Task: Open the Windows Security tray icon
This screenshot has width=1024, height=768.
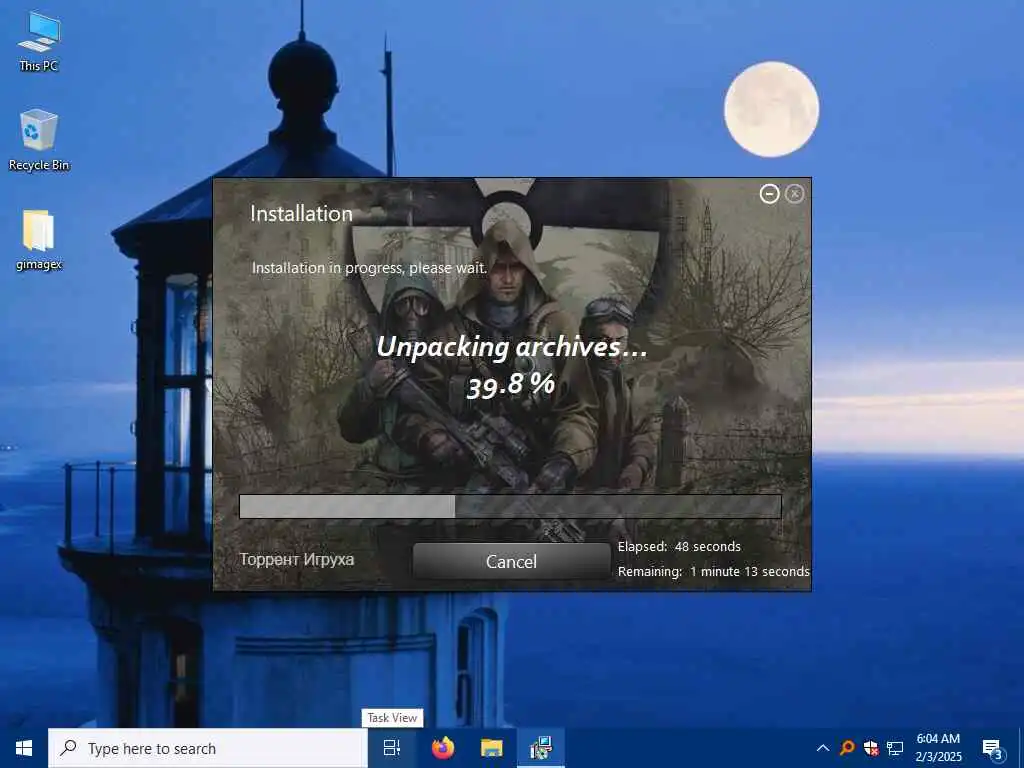Action: pyautogui.click(x=871, y=748)
